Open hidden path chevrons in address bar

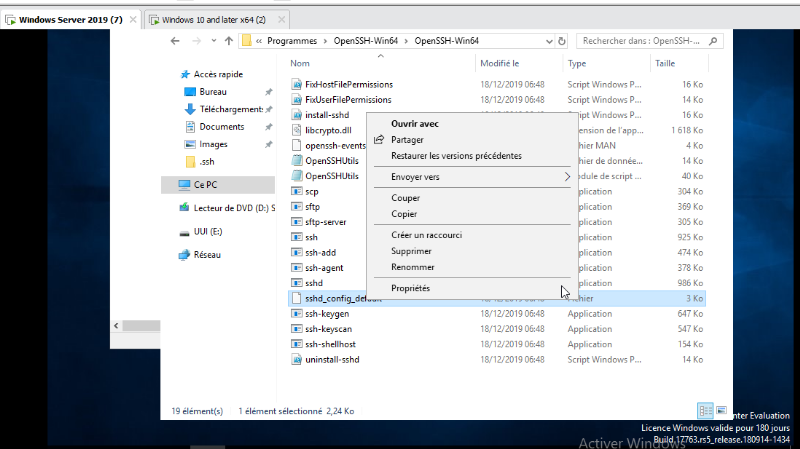pos(259,41)
